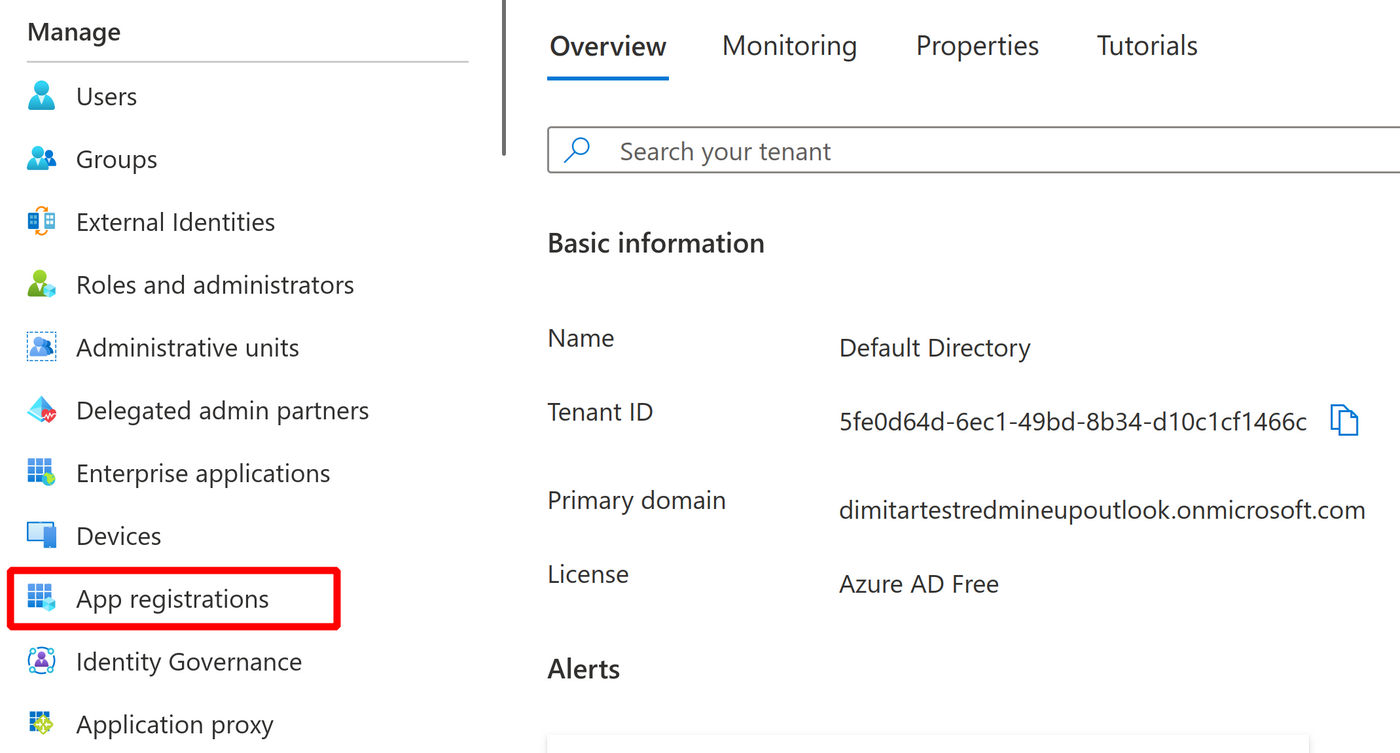Select the Overview tab

[607, 46]
